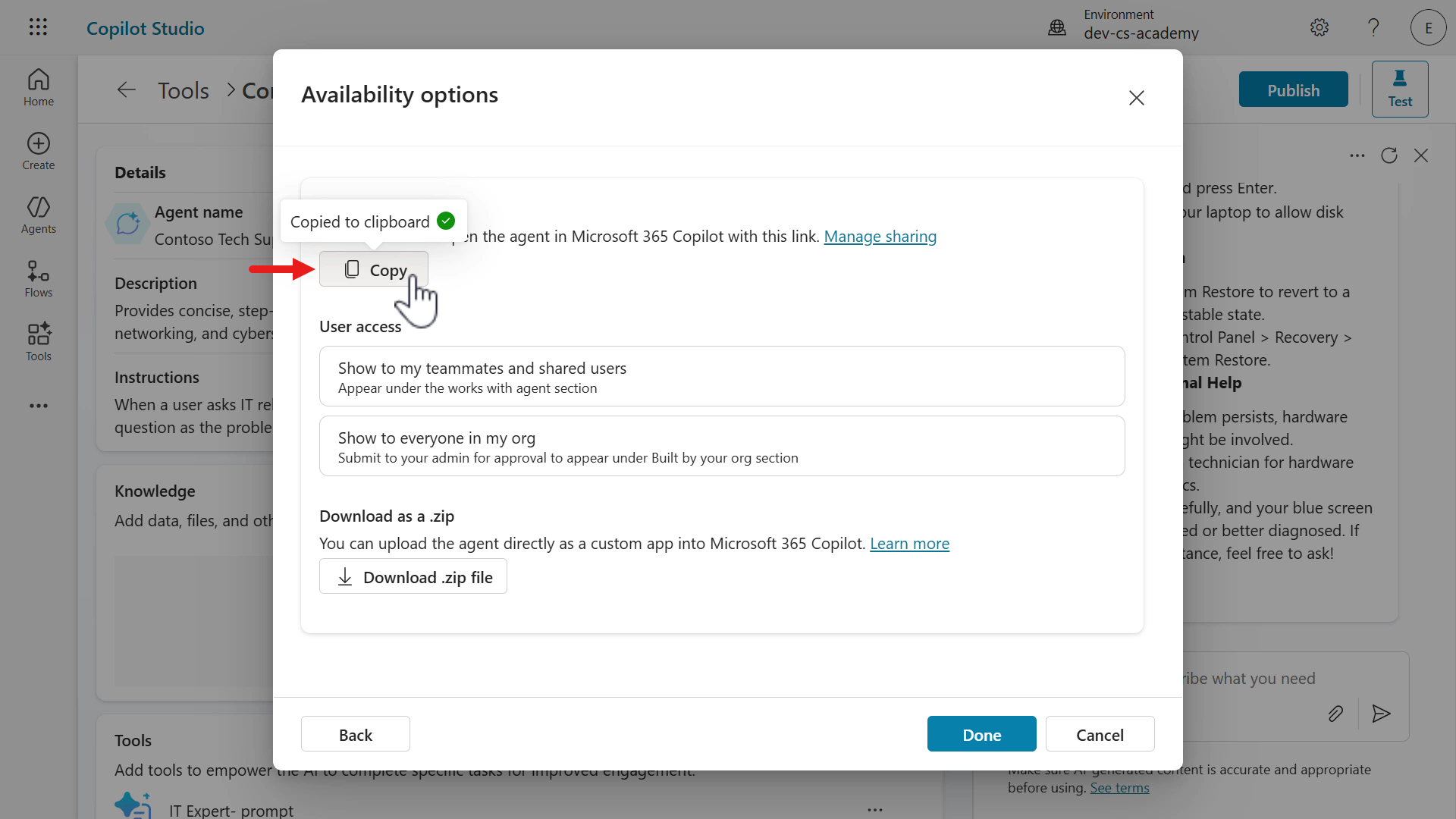Expand the sidebar more options ellipsis

tap(38, 406)
